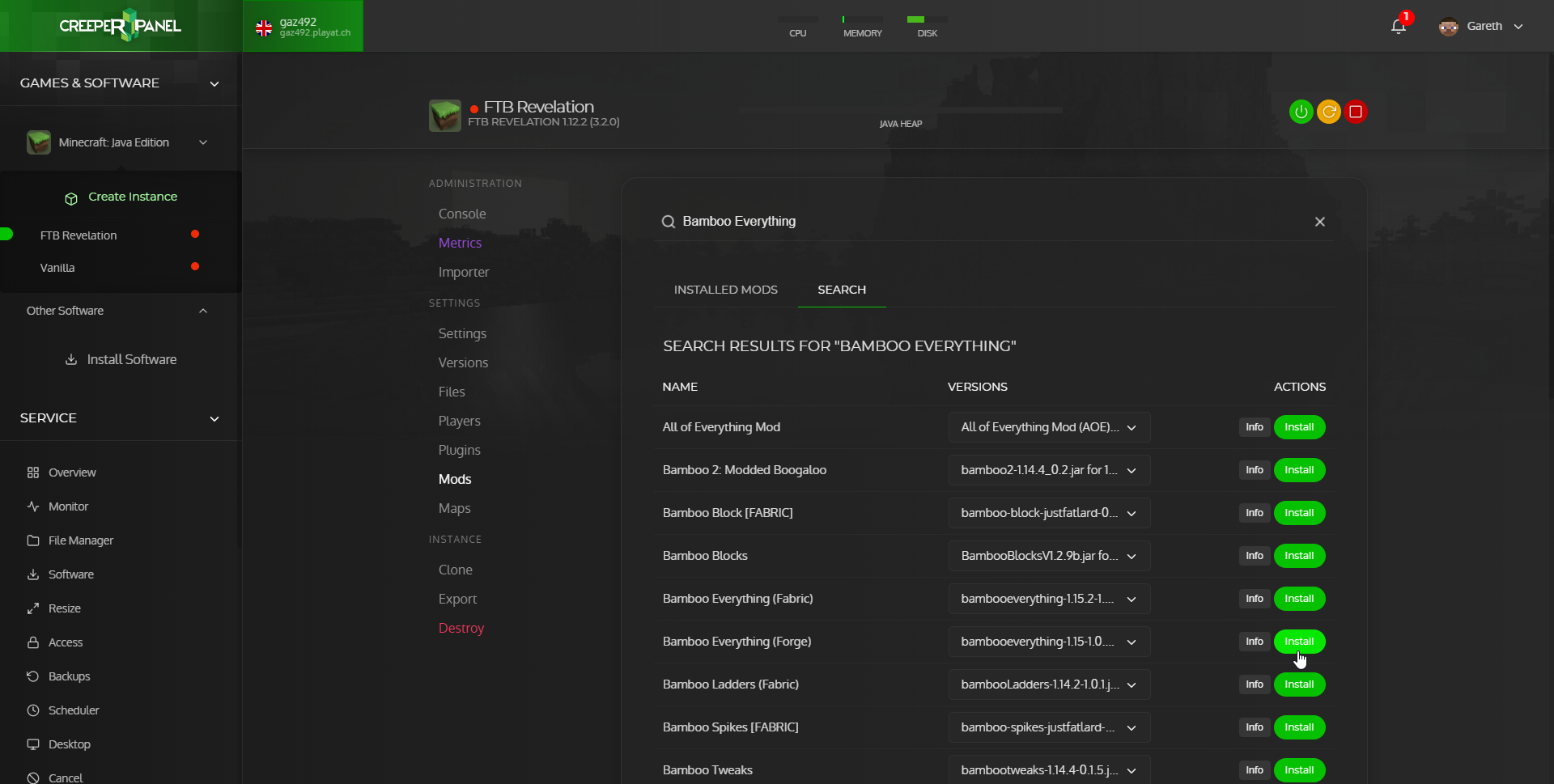The width and height of the screenshot is (1554, 784).
Task: Show Info for Bamboo Spikes [FABRIC]
Action: pos(1254,727)
